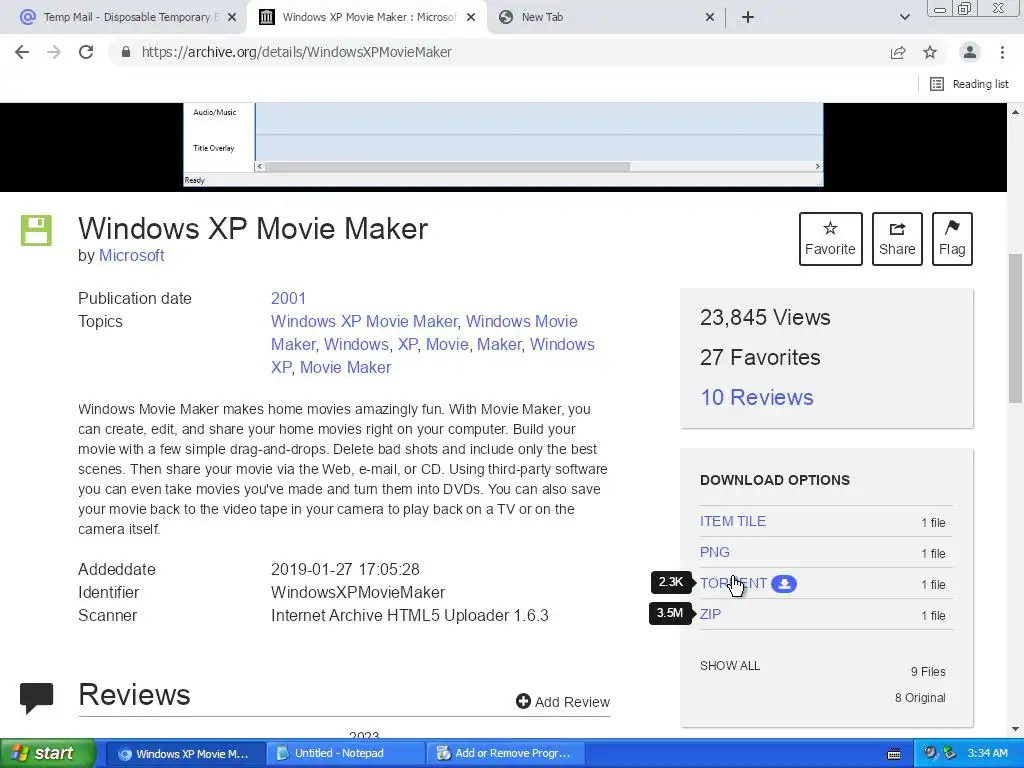Click the 9 Files count link
1024x768 pixels.
(927, 671)
